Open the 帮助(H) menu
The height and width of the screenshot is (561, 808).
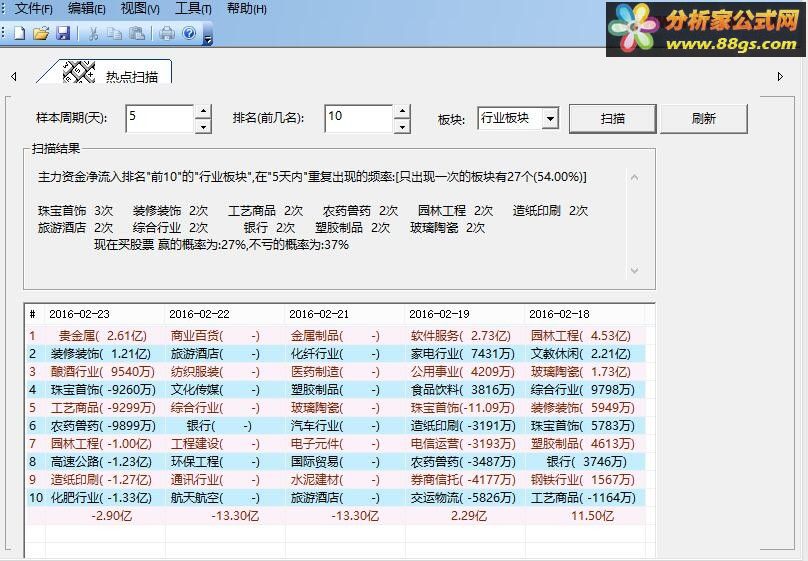click(247, 8)
